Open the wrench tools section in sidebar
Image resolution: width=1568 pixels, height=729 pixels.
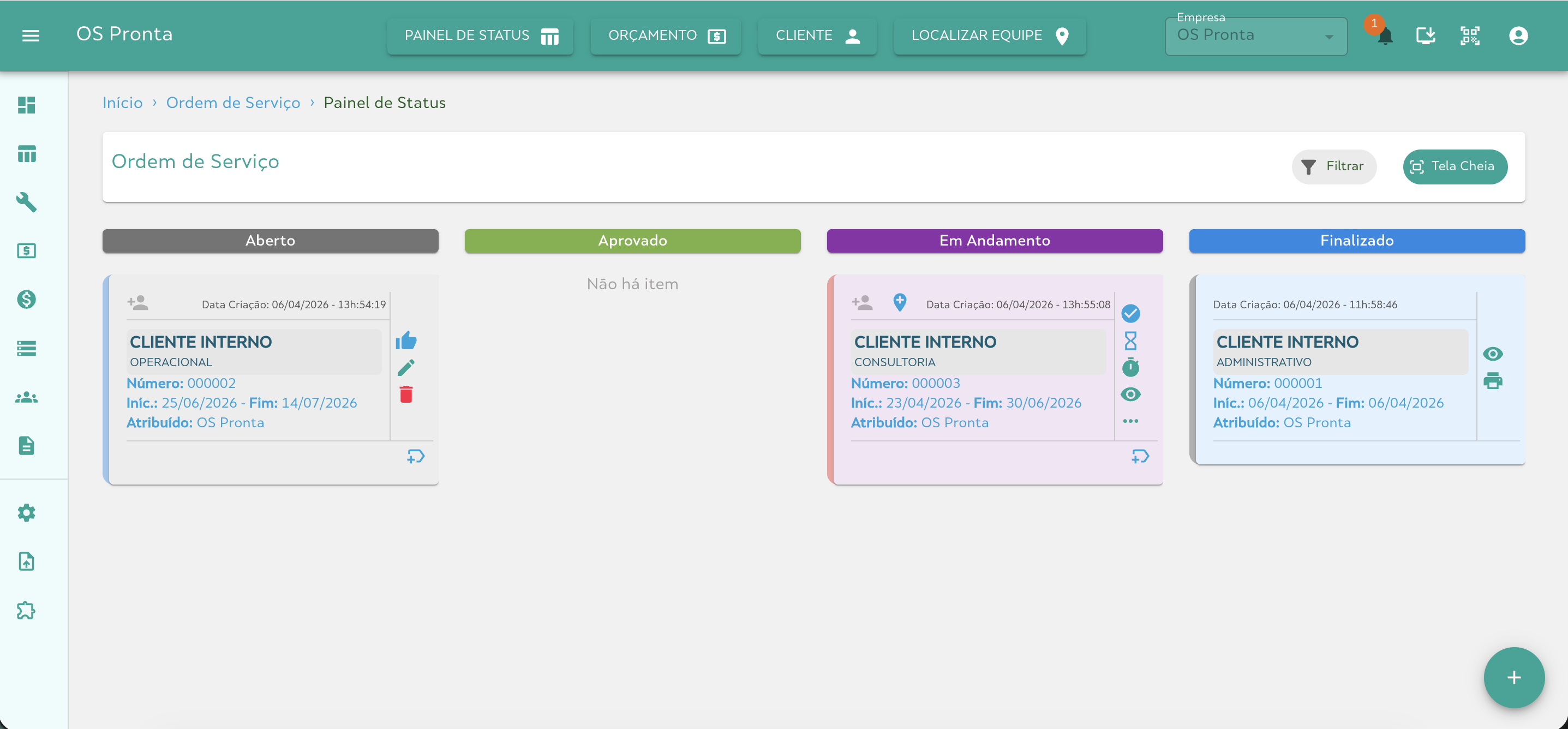coord(27,203)
